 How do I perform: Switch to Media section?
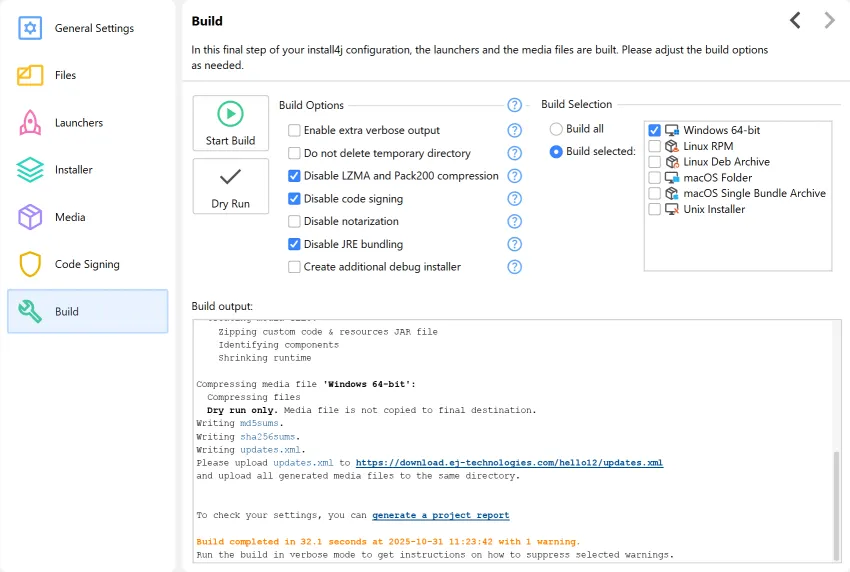(x=87, y=217)
